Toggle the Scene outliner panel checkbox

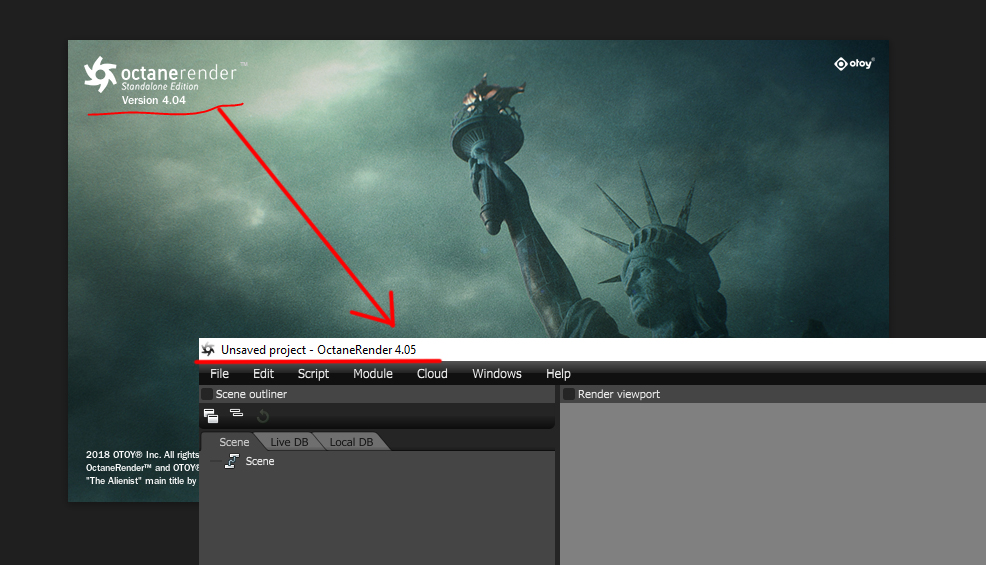coord(207,394)
